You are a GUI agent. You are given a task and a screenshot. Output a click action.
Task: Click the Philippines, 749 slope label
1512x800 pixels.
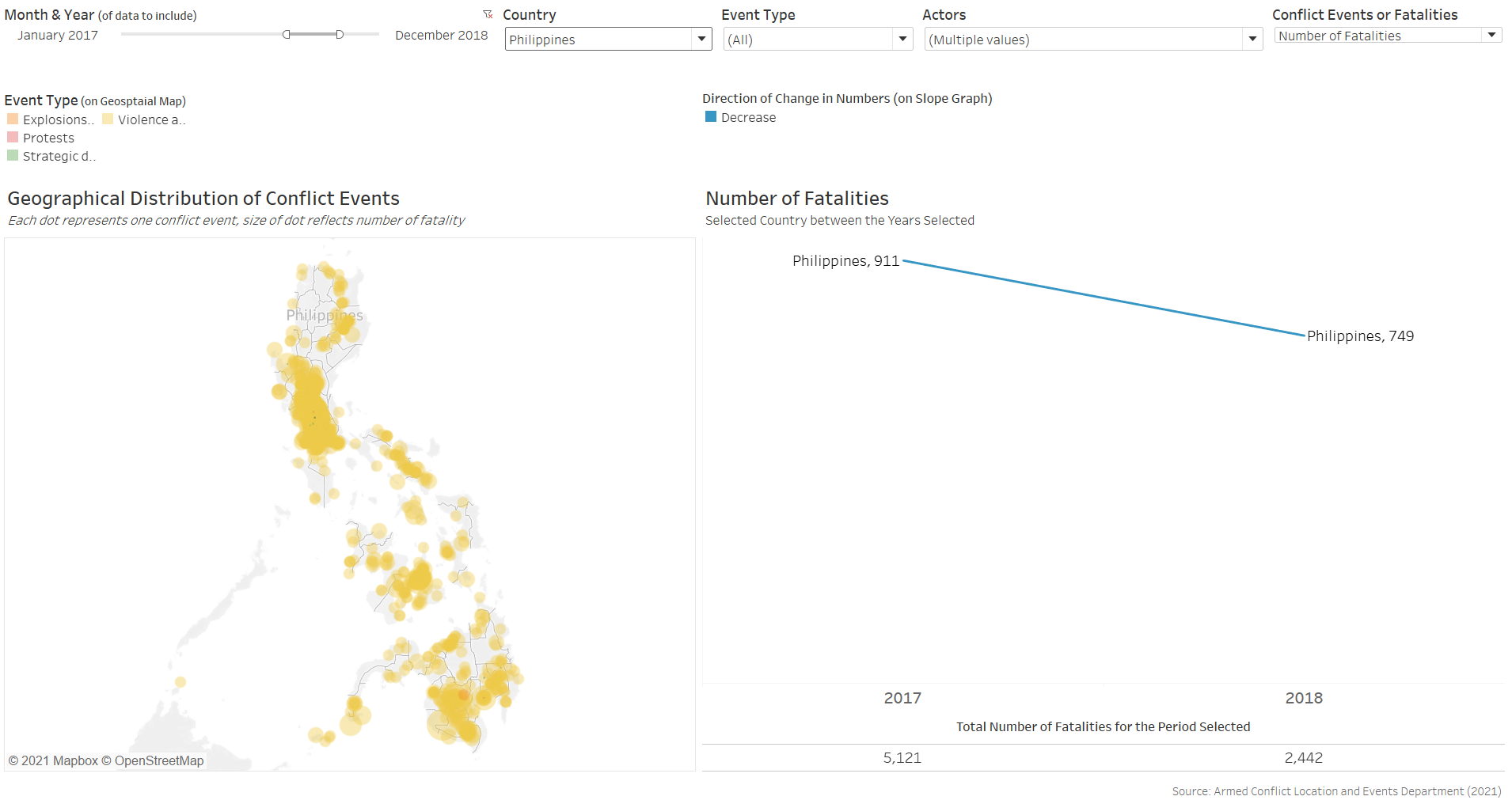pyautogui.click(x=1359, y=336)
